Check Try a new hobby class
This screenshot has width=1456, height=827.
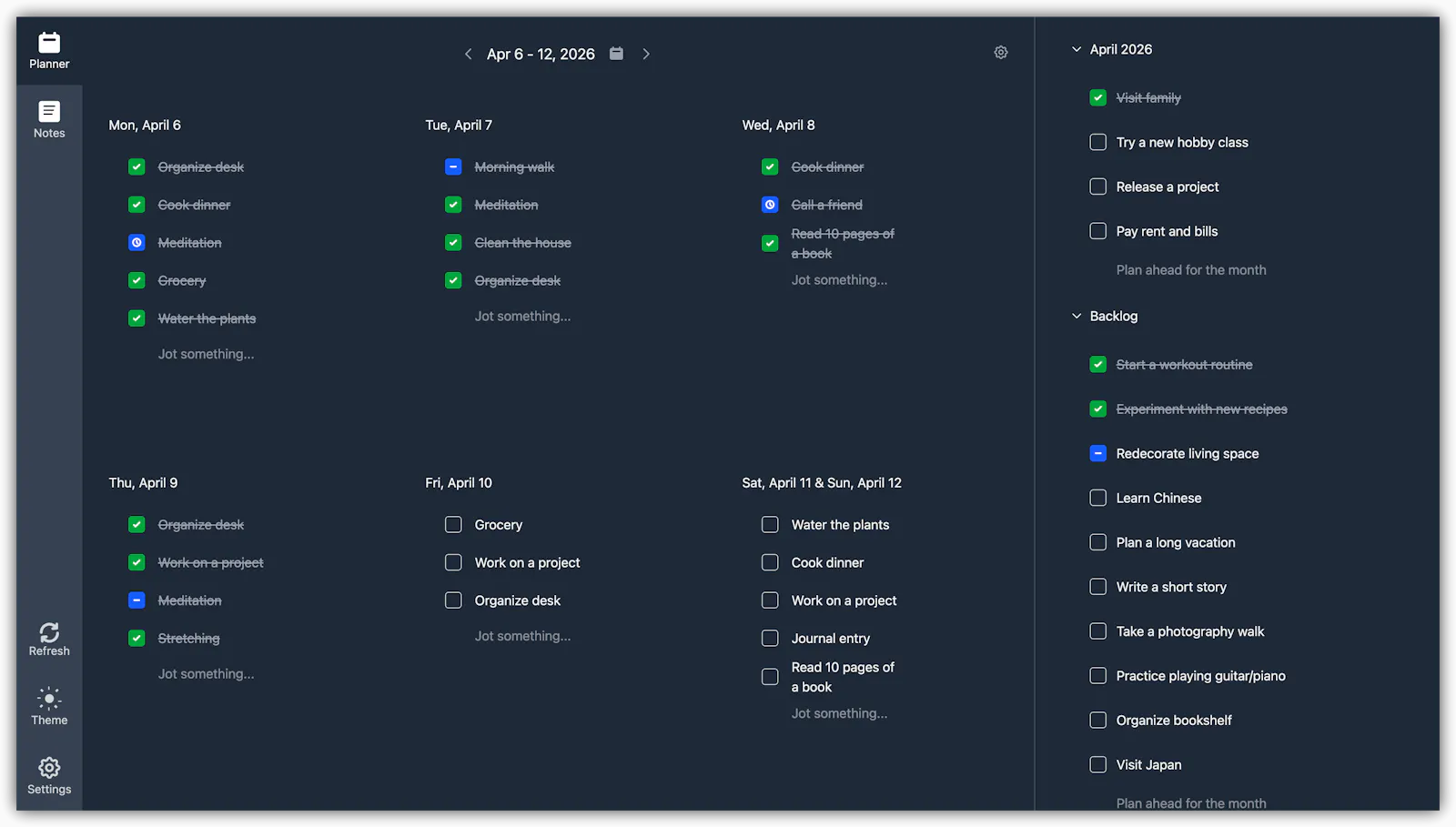point(1098,142)
